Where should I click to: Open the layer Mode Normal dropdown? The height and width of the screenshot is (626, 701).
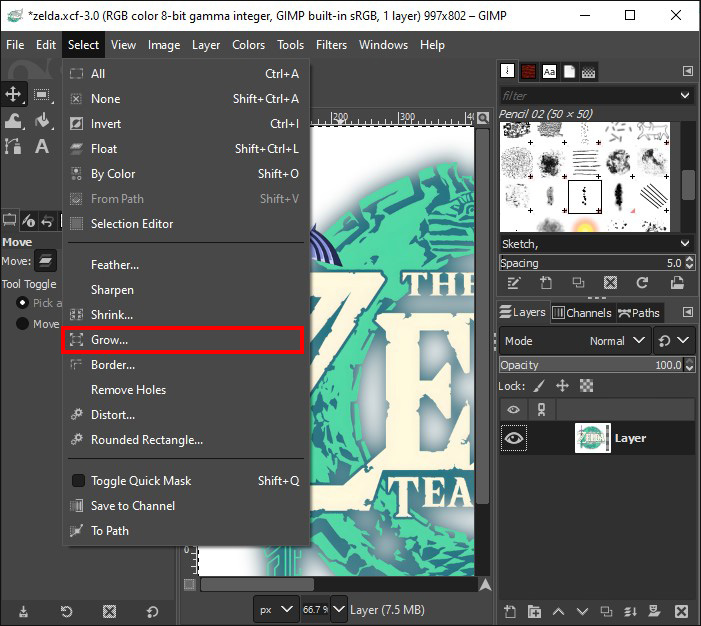[x=575, y=341]
